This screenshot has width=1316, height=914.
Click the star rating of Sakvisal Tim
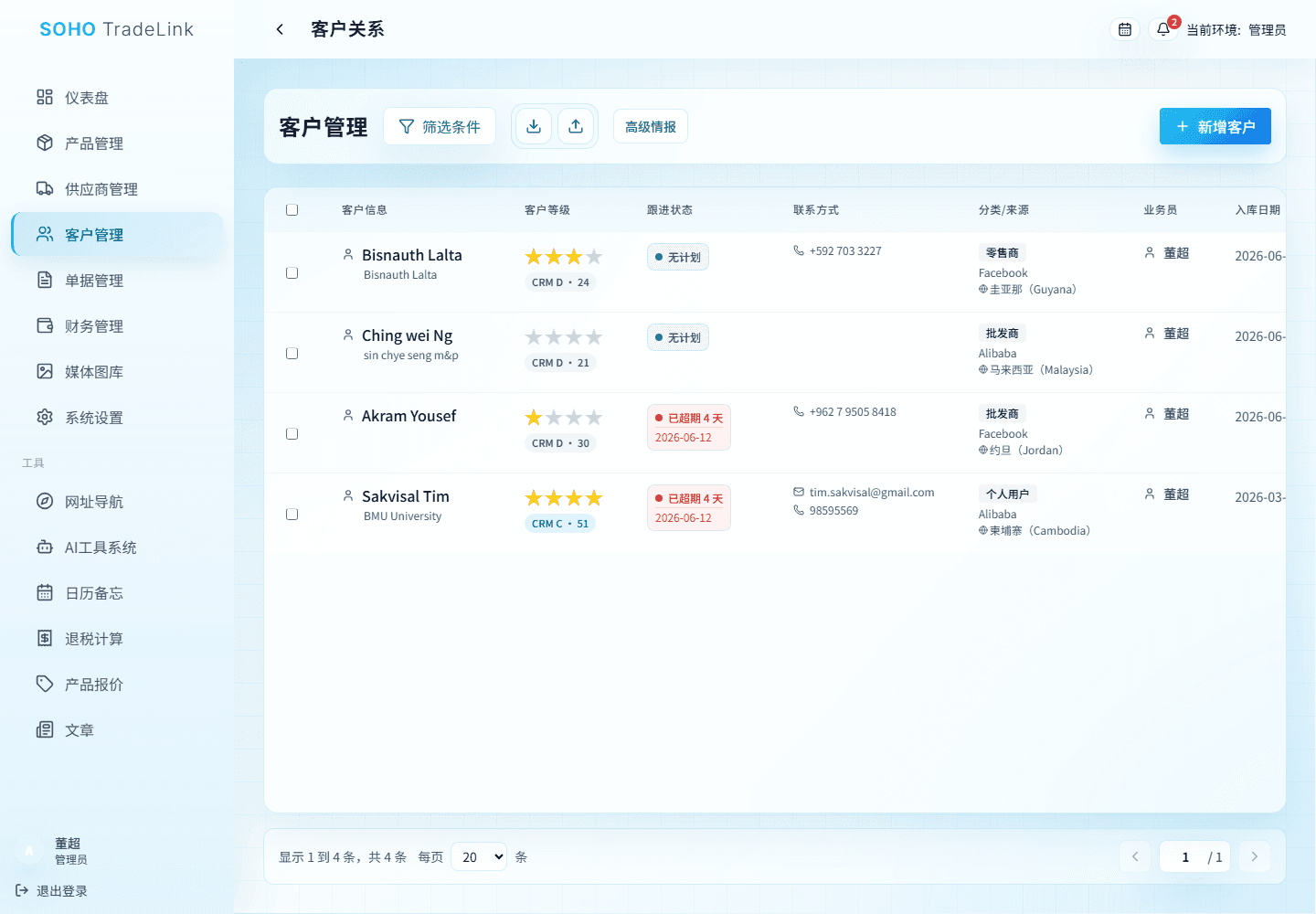[x=564, y=498]
